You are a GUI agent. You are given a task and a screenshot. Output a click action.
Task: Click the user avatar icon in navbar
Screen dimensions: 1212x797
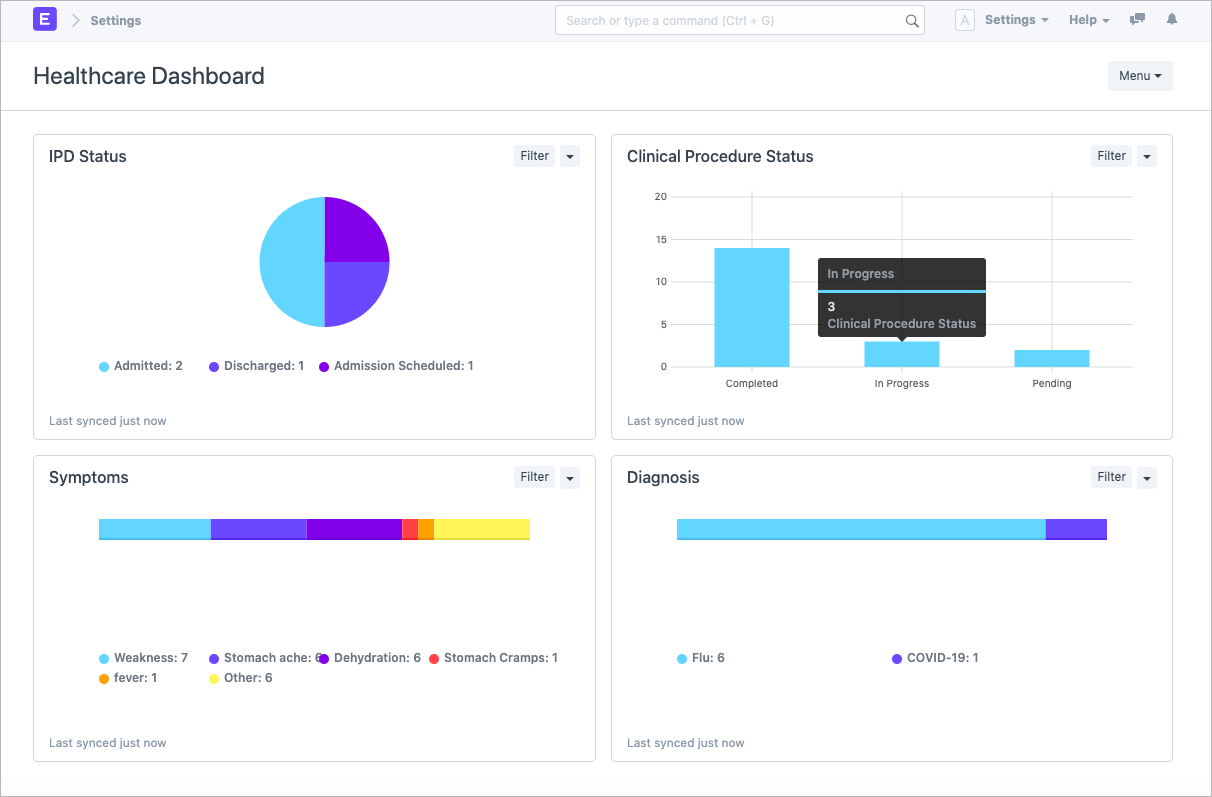coord(965,19)
